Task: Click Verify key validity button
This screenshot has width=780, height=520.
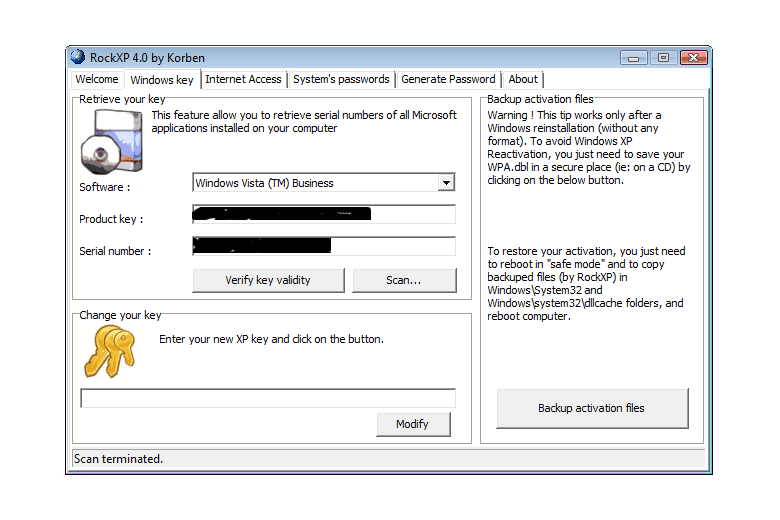Action: point(268,280)
